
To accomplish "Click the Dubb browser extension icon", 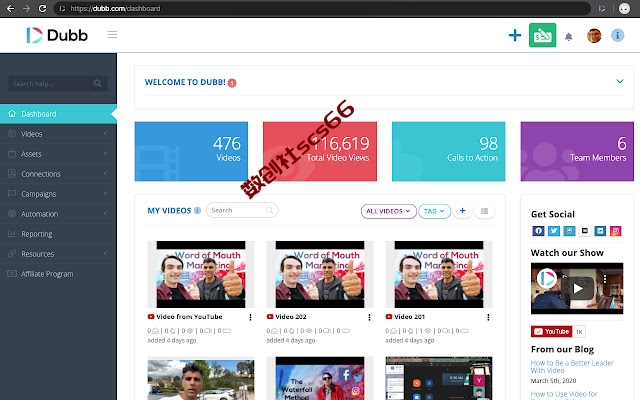I will (602, 8).
